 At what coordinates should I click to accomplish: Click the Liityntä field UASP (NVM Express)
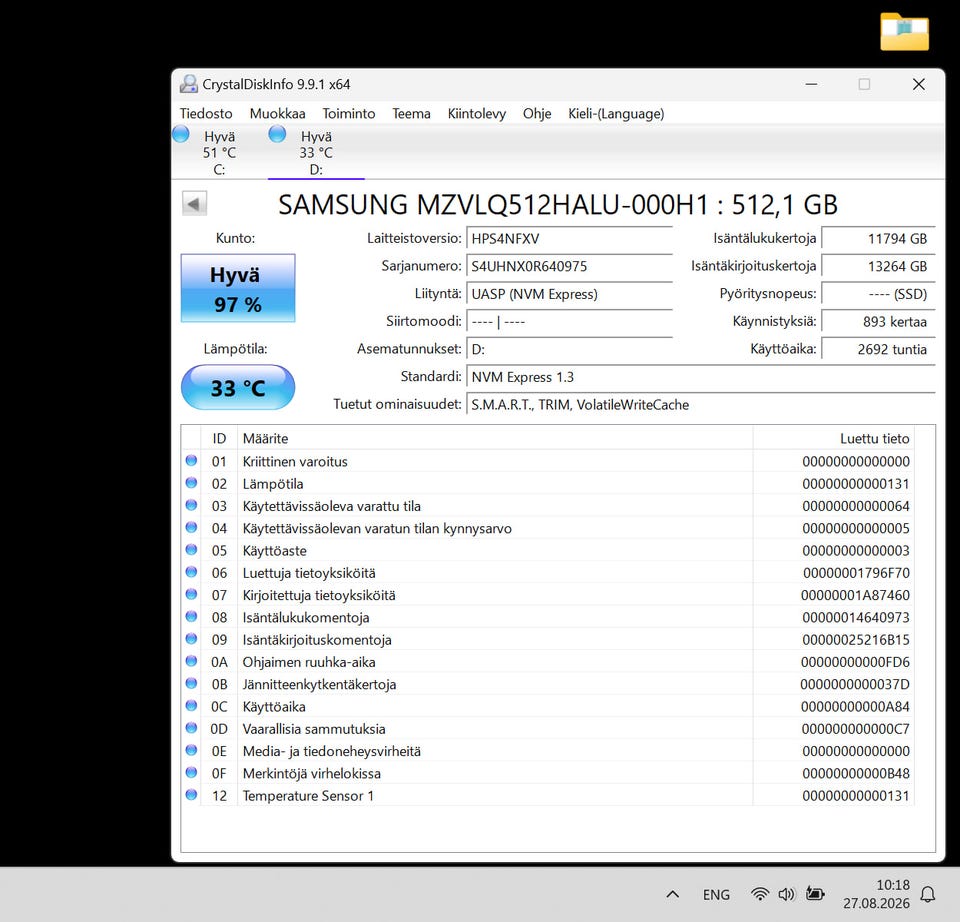point(569,294)
